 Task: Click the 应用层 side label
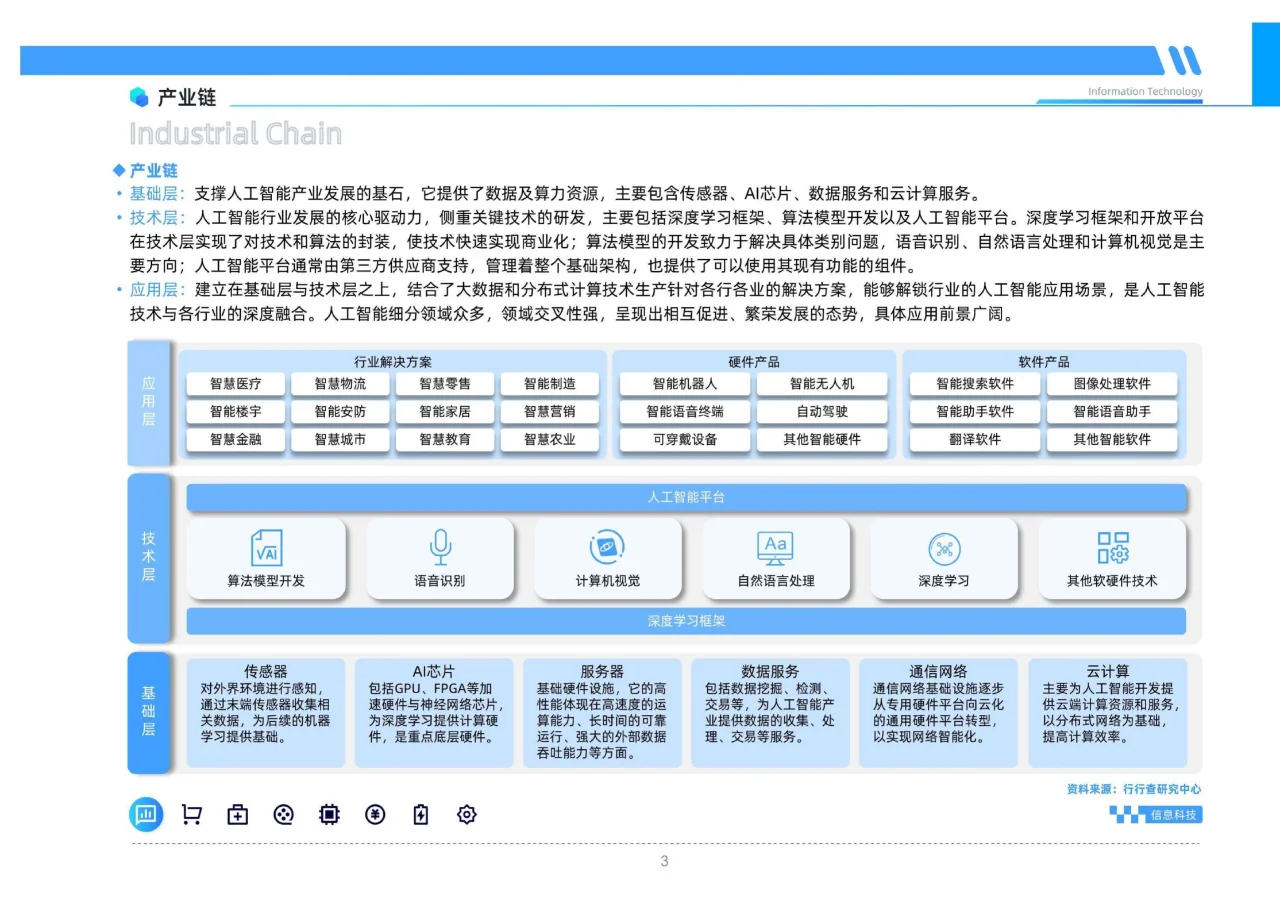point(148,402)
